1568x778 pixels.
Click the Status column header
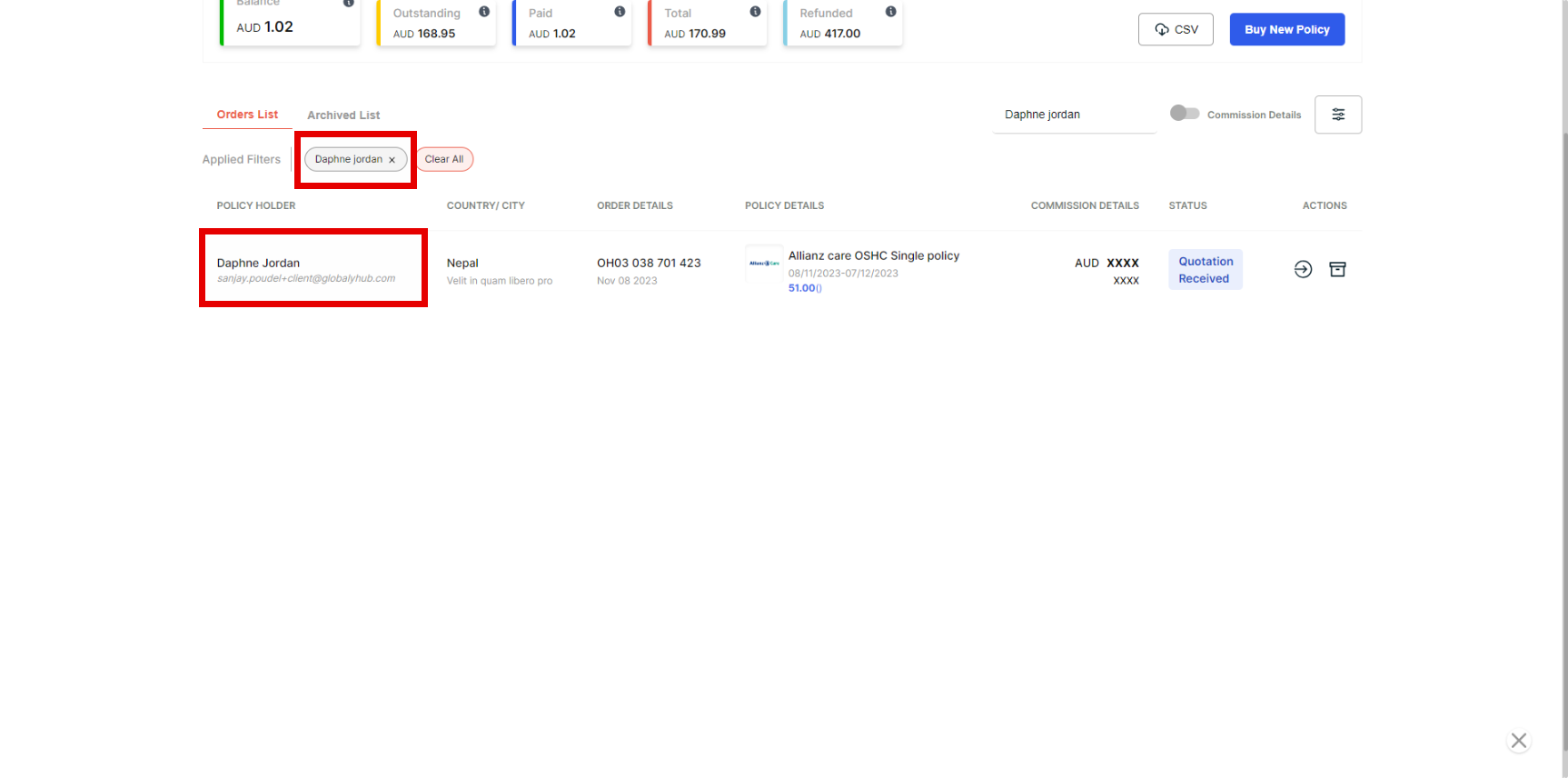(x=1188, y=205)
